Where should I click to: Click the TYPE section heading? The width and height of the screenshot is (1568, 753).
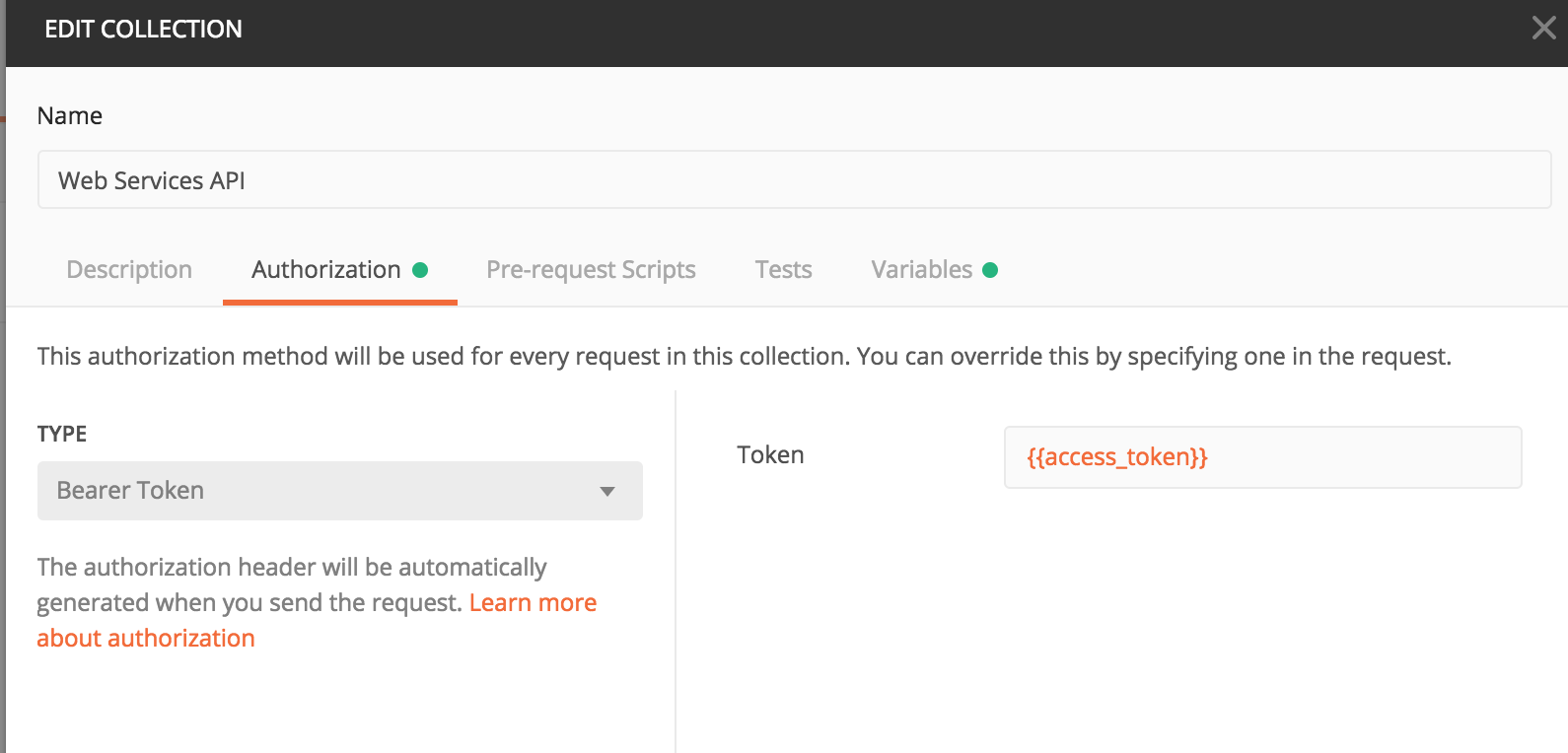point(62,434)
